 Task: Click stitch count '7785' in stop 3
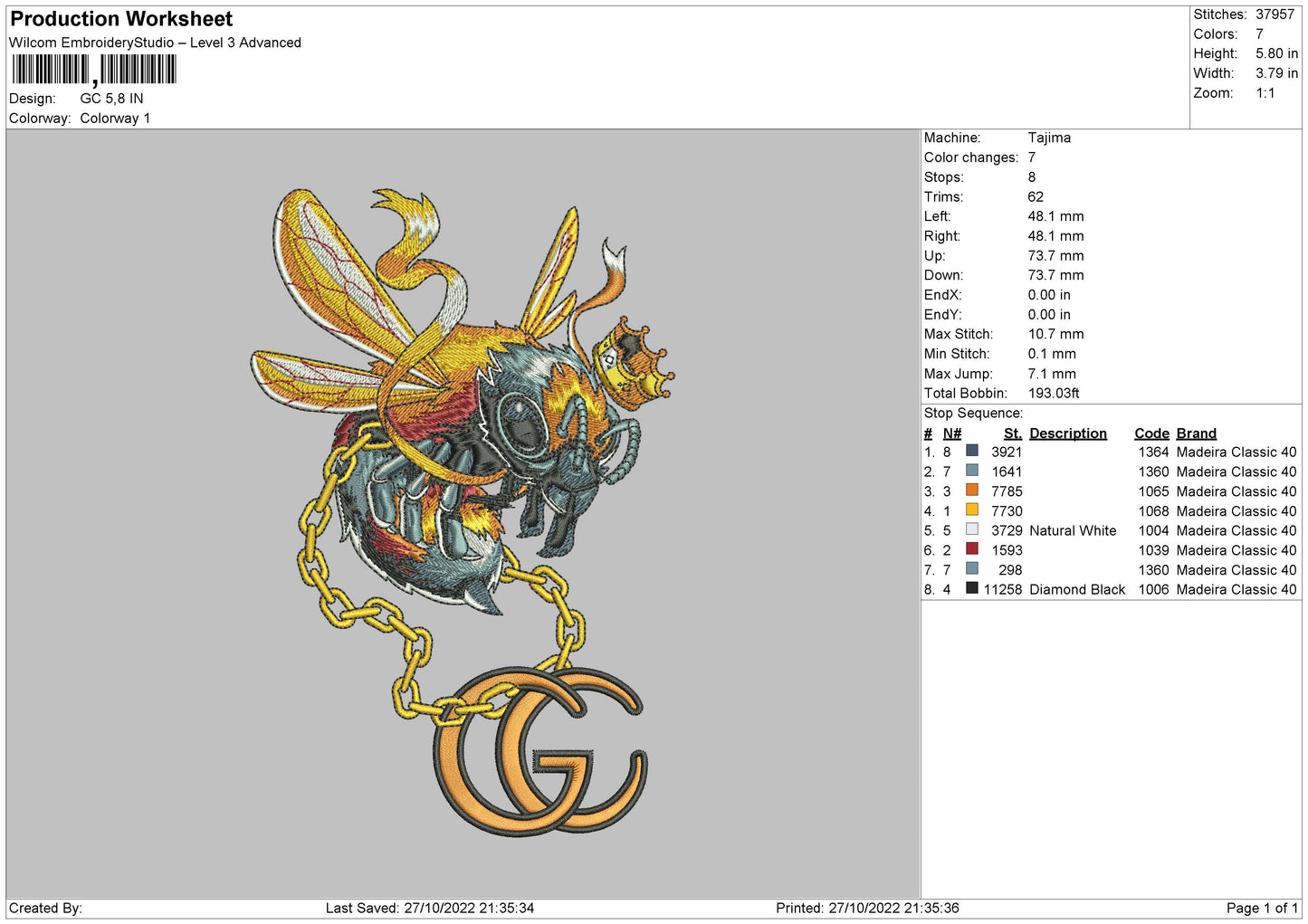coord(1007,491)
